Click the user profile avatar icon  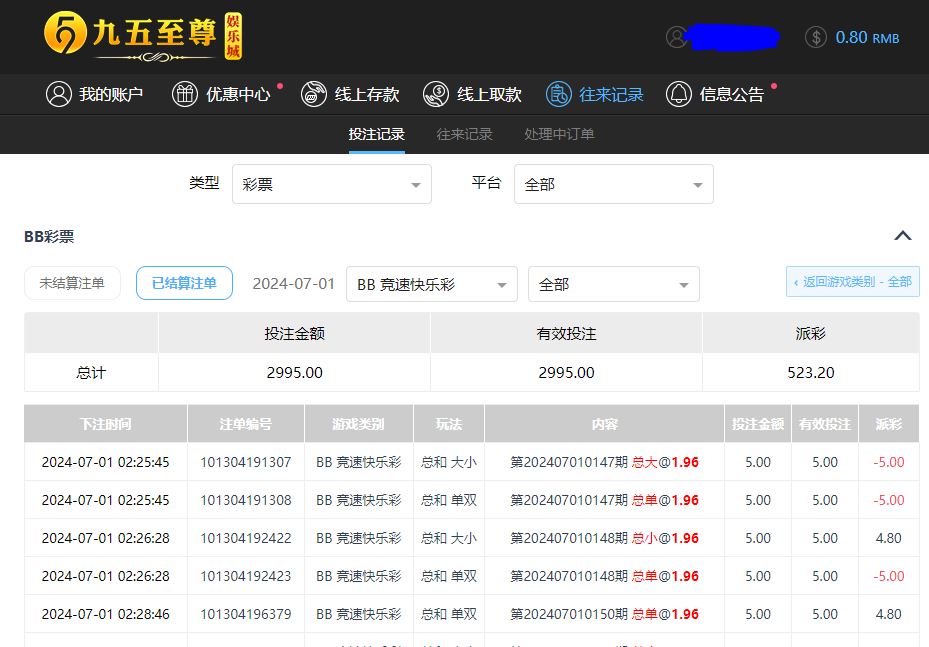click(x=677, y=37)
